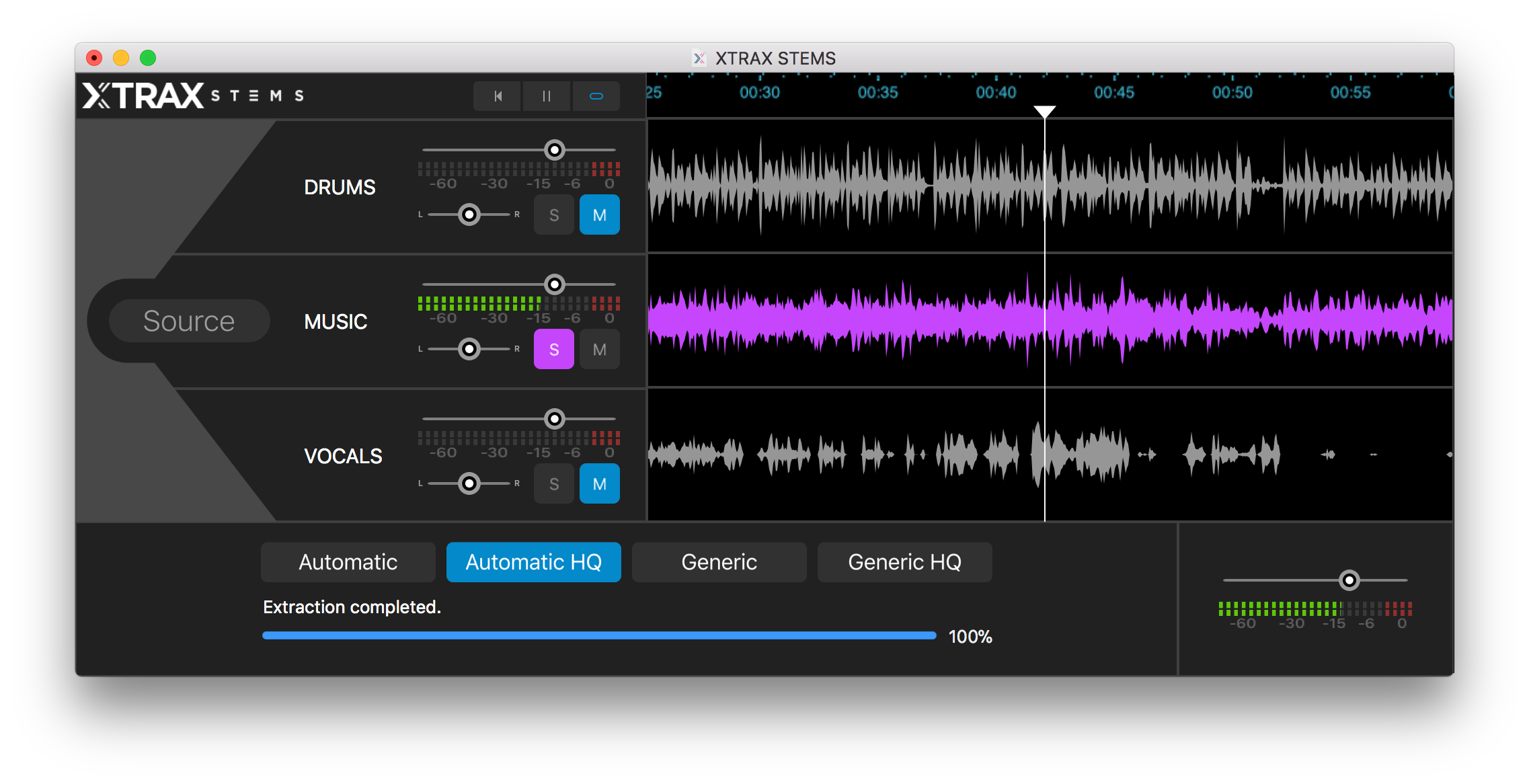Click the MUSIC pan slider knob
Screen dimensions: 1529x784
click(x=469, y=349)
